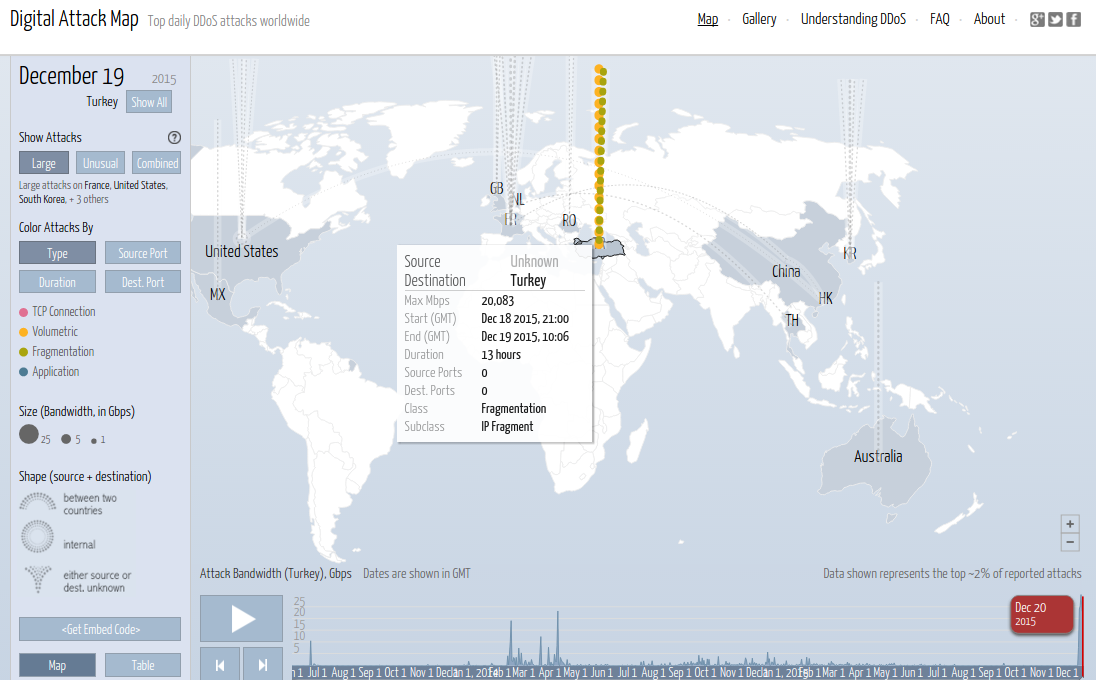
Task: Open the Google Plus share icon
Action: 1037,20
